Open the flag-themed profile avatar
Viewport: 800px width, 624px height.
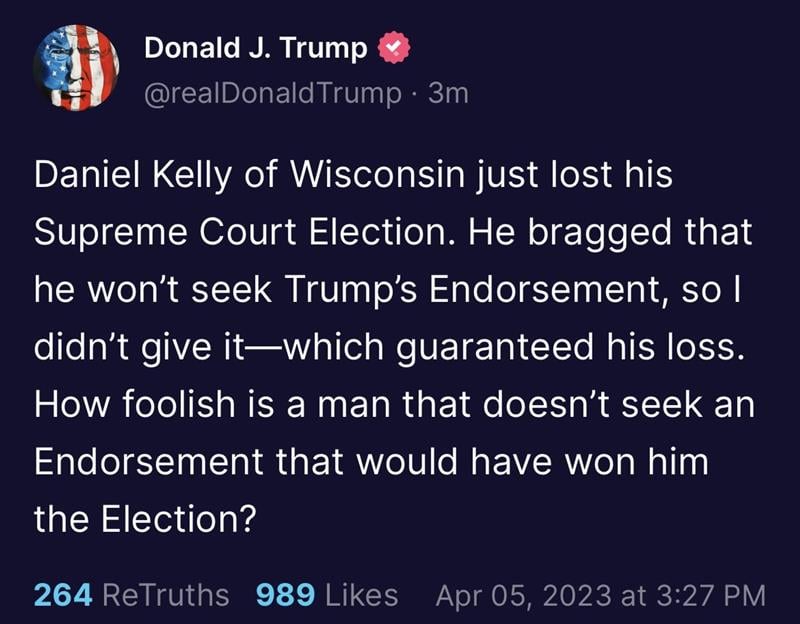[76, 67]
